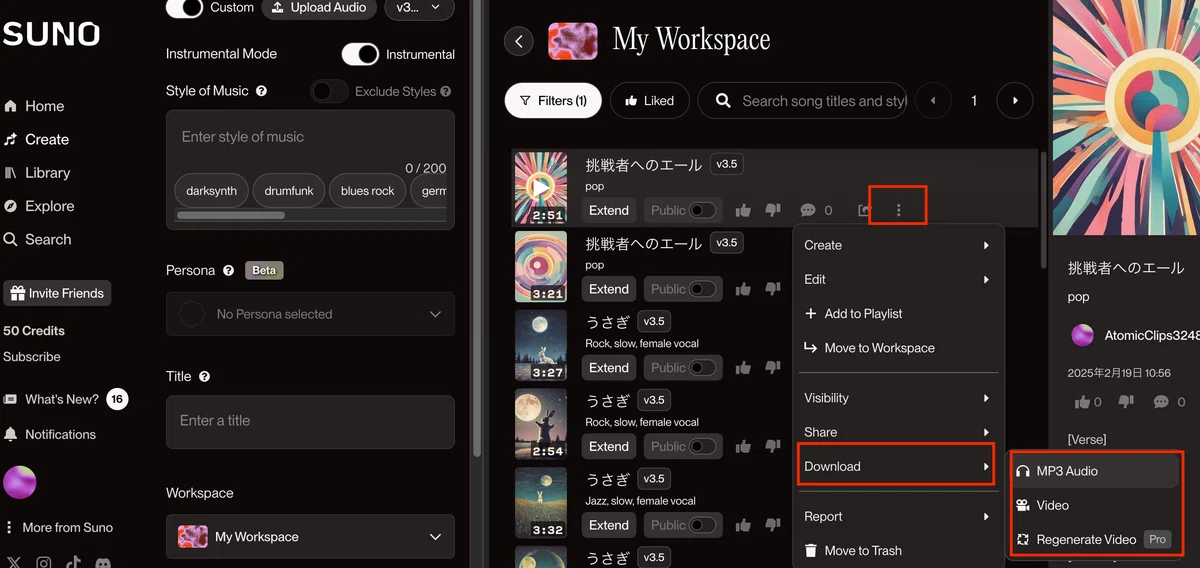Open the What's New? section
The width and height of the screenshot is (1200, 568).
(65, 399)
